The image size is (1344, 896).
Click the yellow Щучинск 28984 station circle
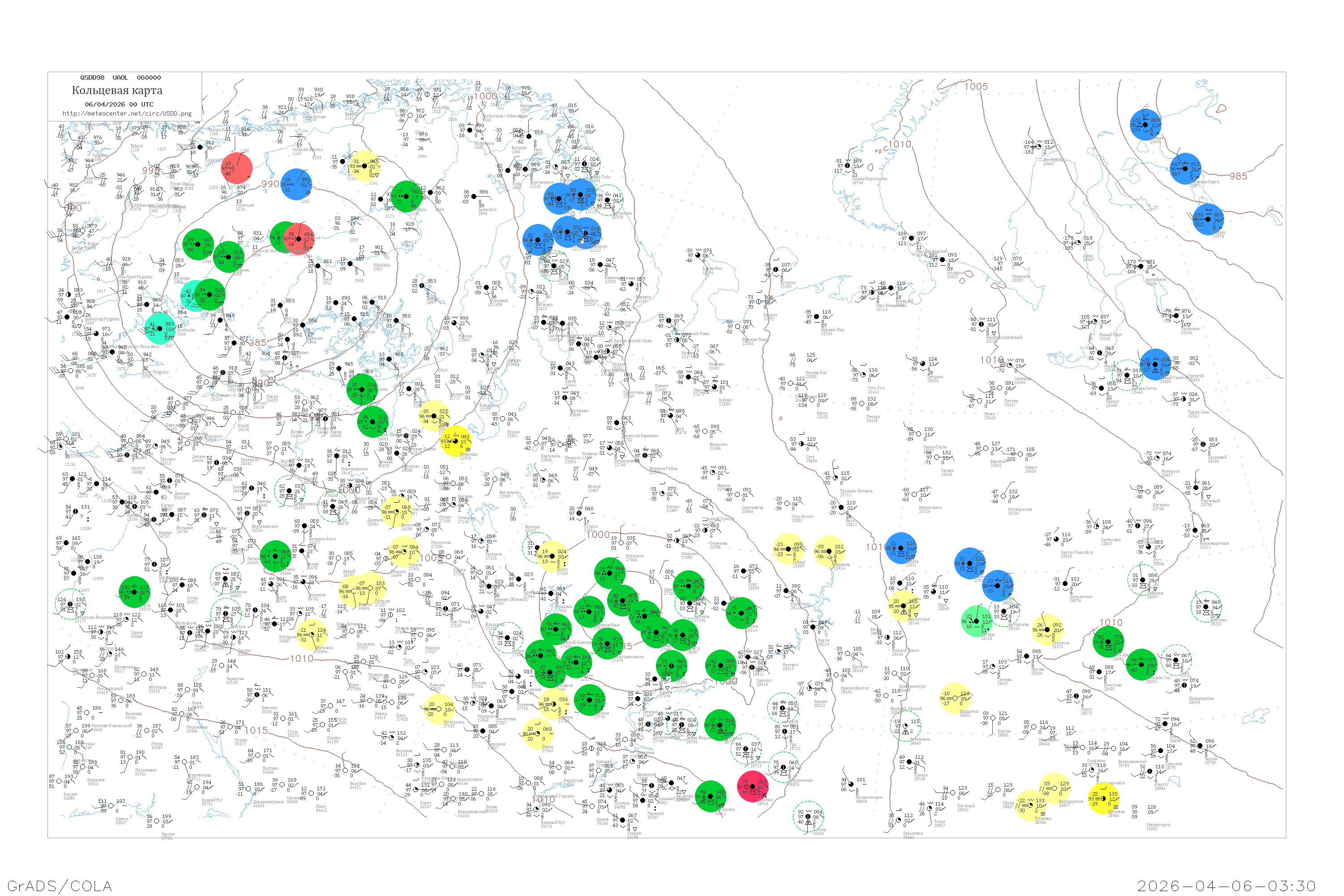pos(1103,798)
